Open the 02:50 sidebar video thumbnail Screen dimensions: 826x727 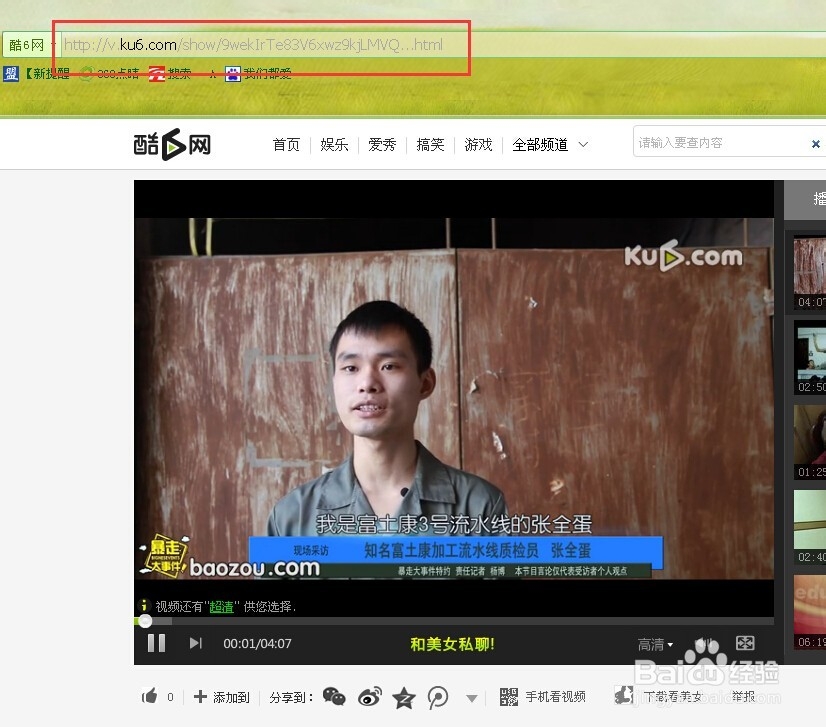[x=810, y=357]
